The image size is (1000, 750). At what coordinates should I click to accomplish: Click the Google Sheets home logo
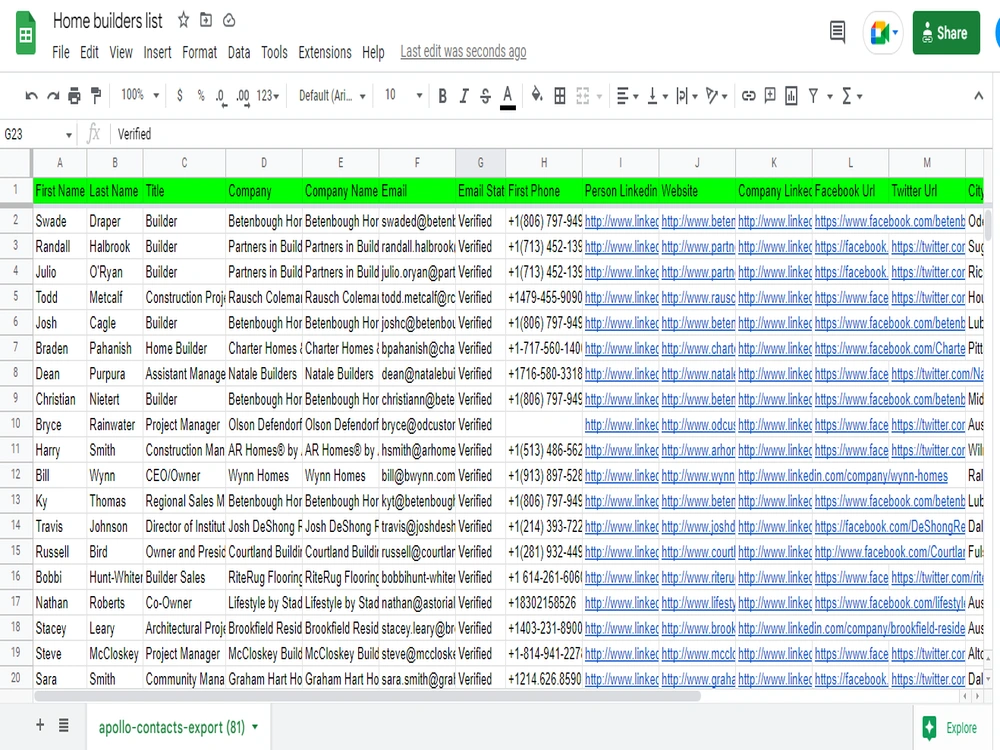point(26,33)
